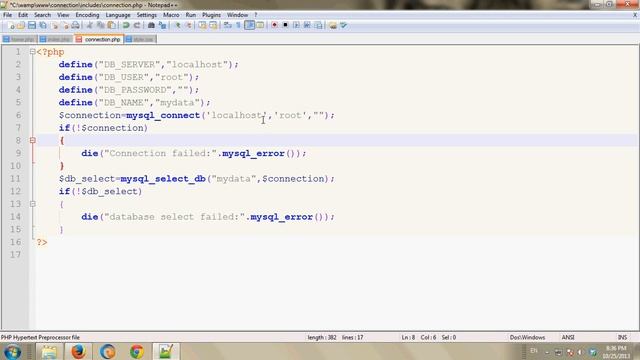Open the Encoding menu
This screenshot has height=360, width=640.
point(87,15)
